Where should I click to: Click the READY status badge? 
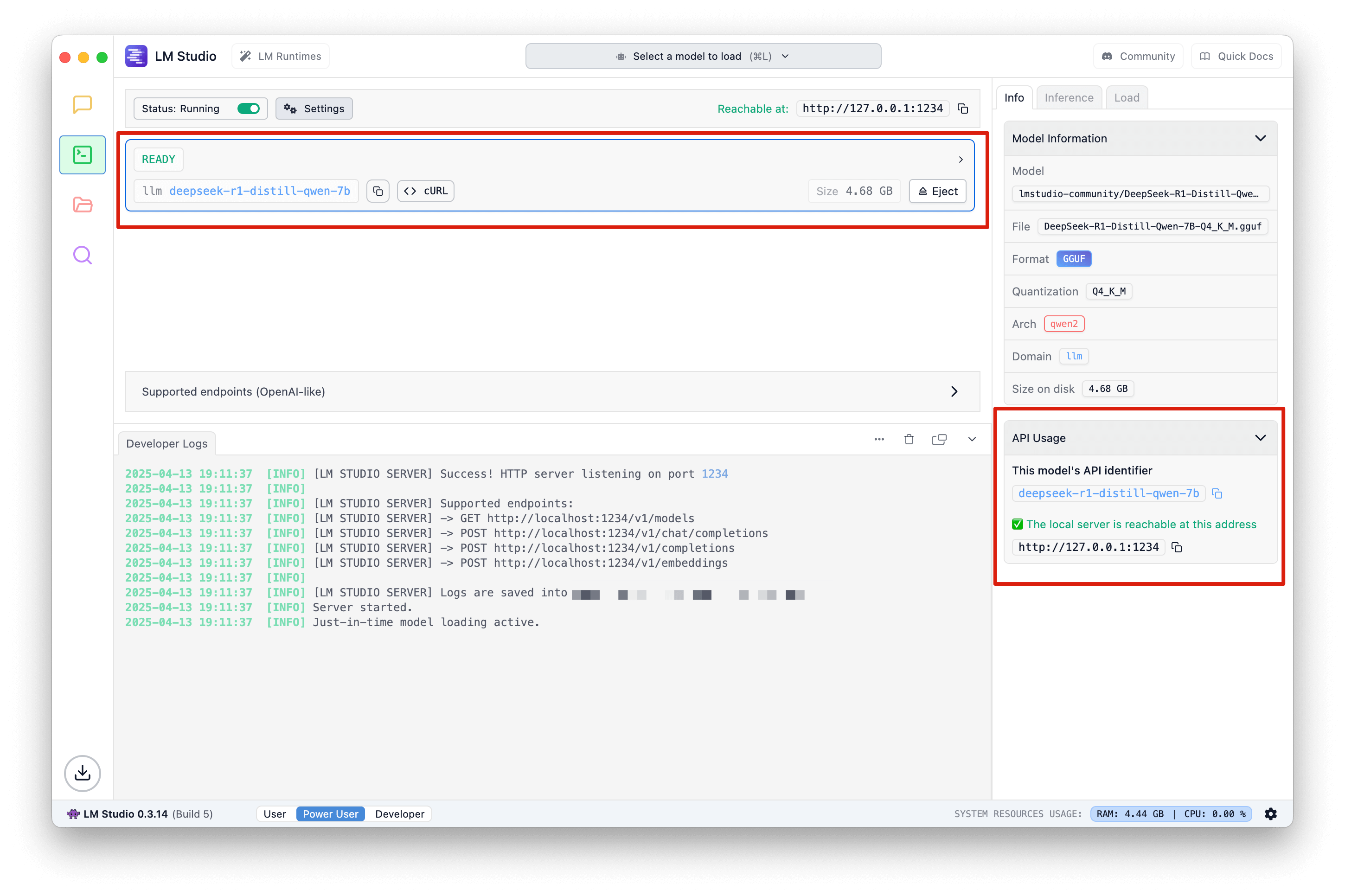click(158, 160)
